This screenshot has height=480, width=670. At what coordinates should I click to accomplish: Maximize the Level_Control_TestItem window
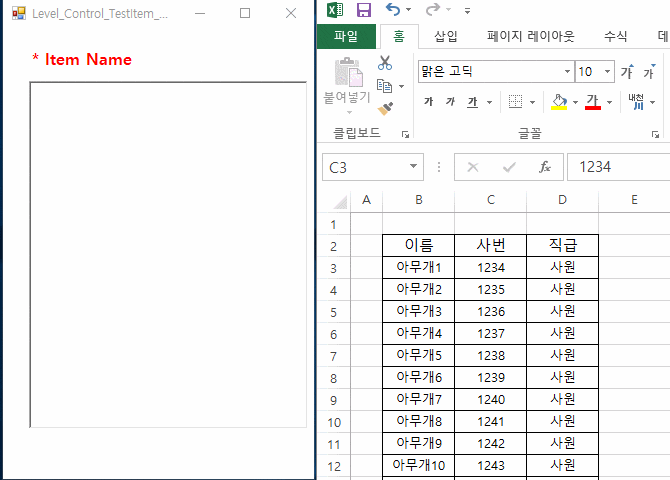point(245,13)
